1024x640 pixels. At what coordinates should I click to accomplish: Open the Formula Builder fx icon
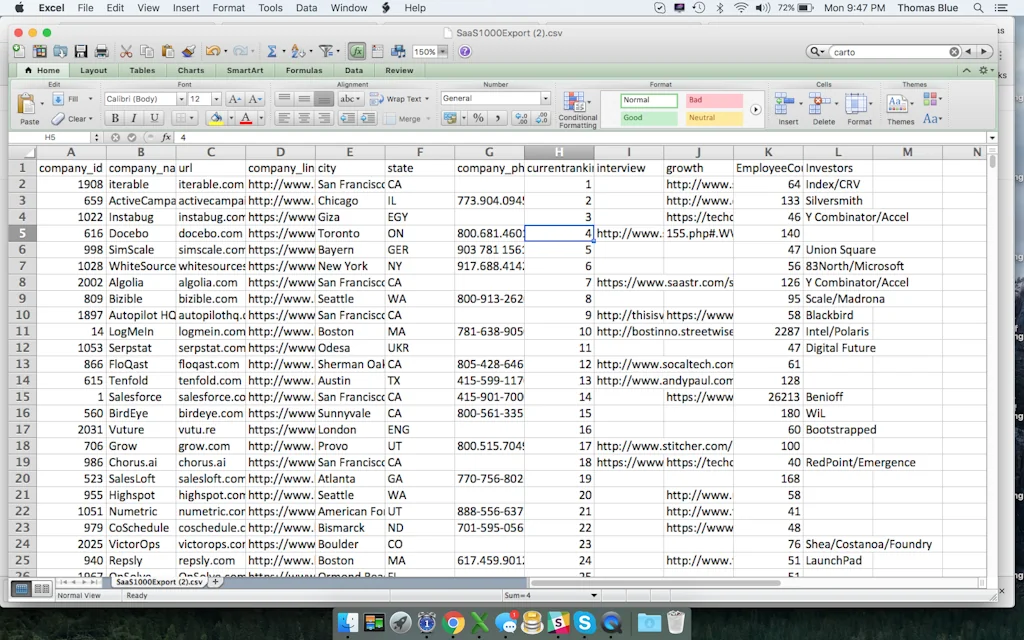click(x=358, y=51)
